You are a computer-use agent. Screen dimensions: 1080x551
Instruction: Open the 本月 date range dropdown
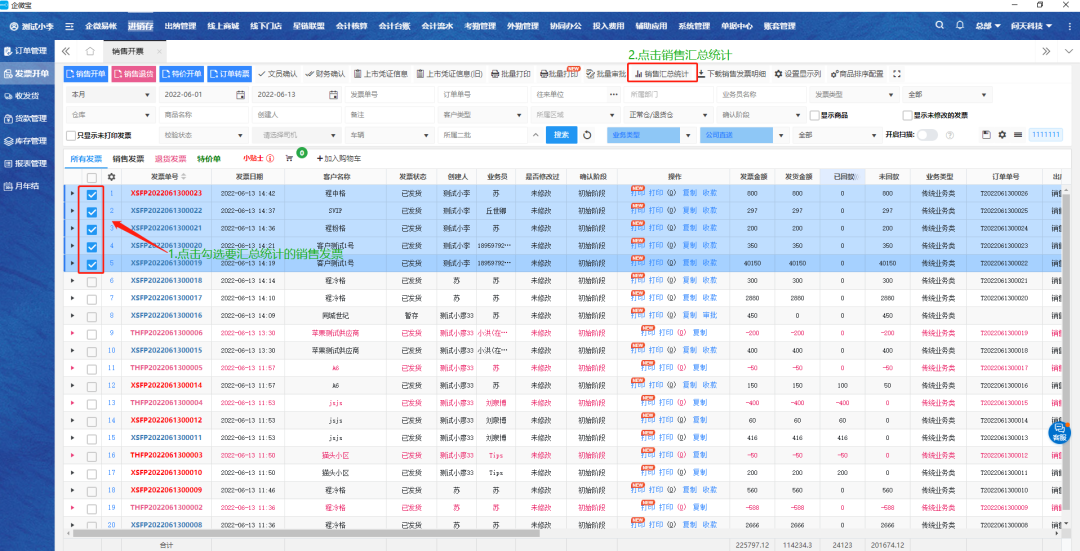click(107, 94)
